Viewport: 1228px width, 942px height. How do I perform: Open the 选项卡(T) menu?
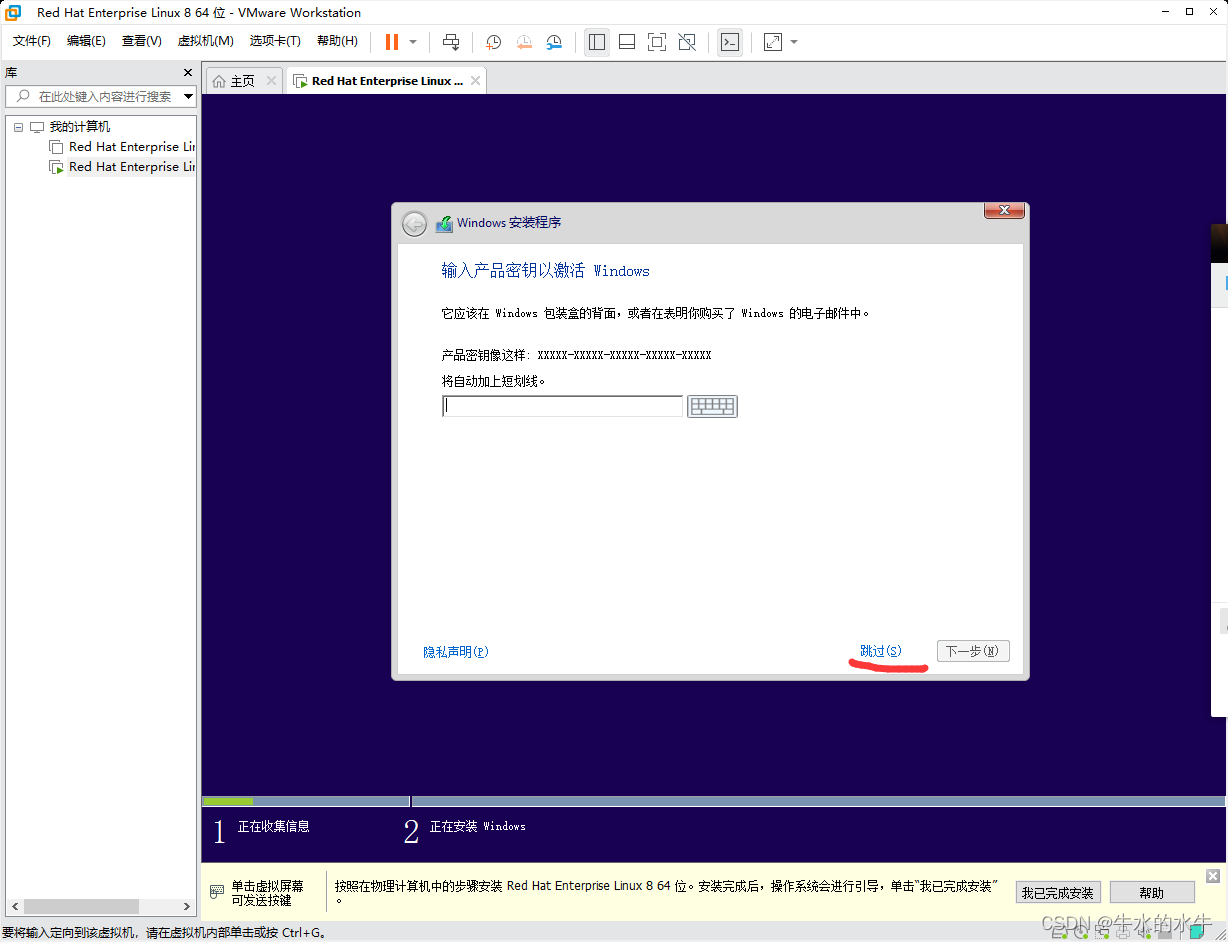point(275,41)
